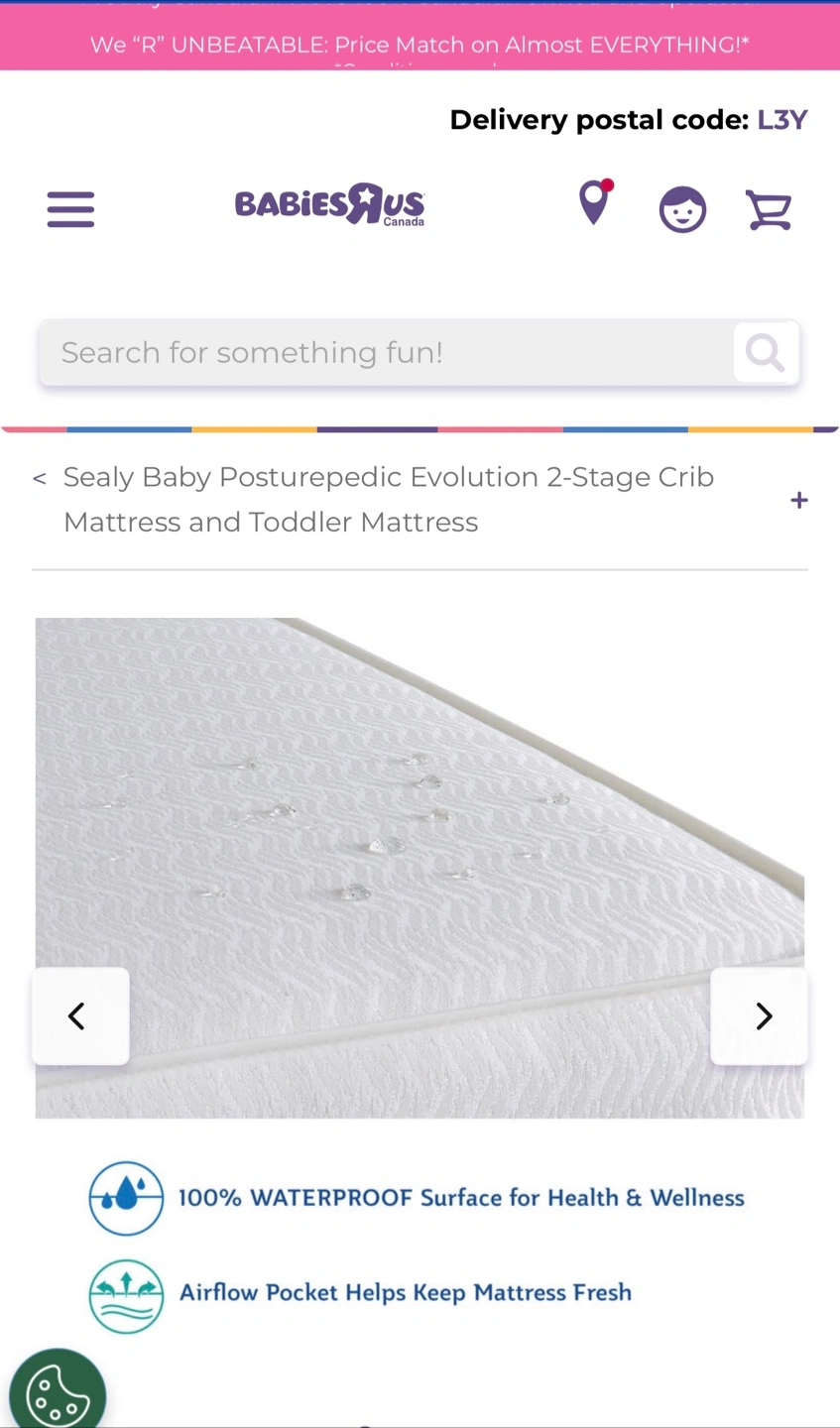Open Price Match promotion banner

coord(420,45)
